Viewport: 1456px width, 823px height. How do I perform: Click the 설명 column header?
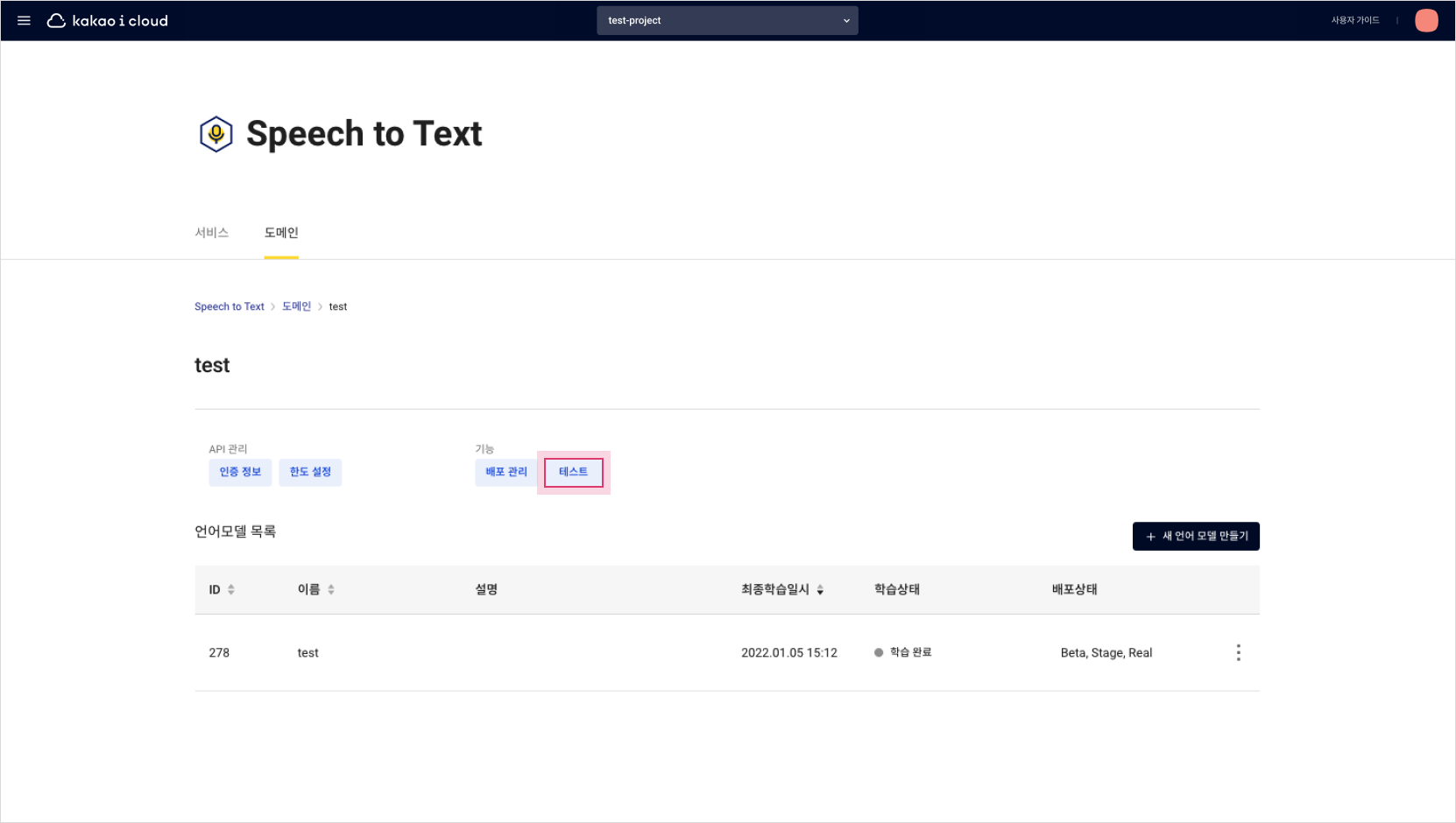486,589
